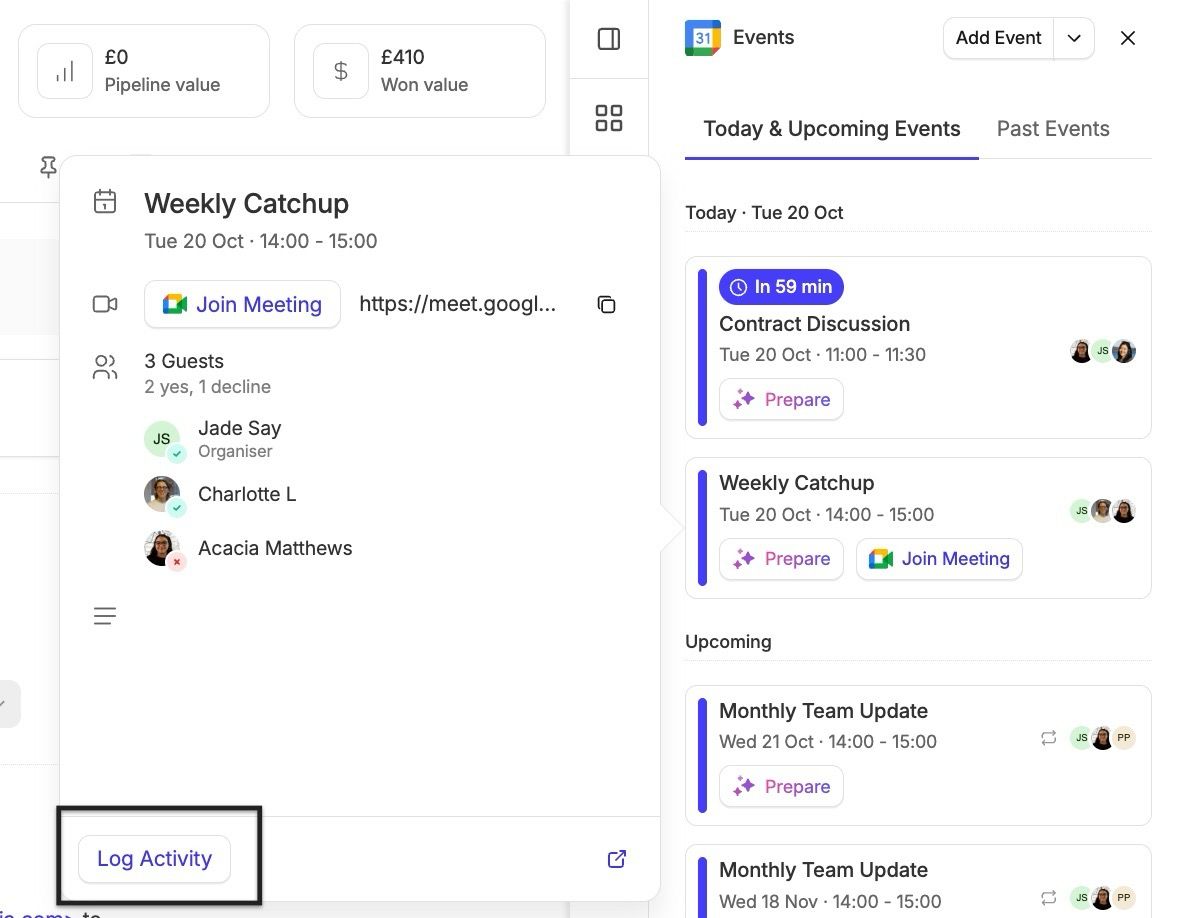Click recurring icon on Wed 18 Nov event
The height and width of the screenshot is (918, 1178).
point(1049,898)
